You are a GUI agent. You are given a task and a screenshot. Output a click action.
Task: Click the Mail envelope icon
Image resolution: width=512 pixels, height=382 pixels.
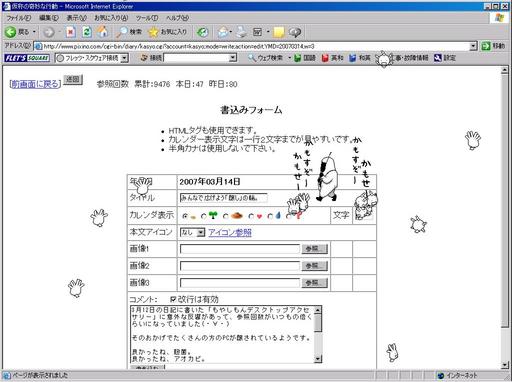(x=223, y=32)
